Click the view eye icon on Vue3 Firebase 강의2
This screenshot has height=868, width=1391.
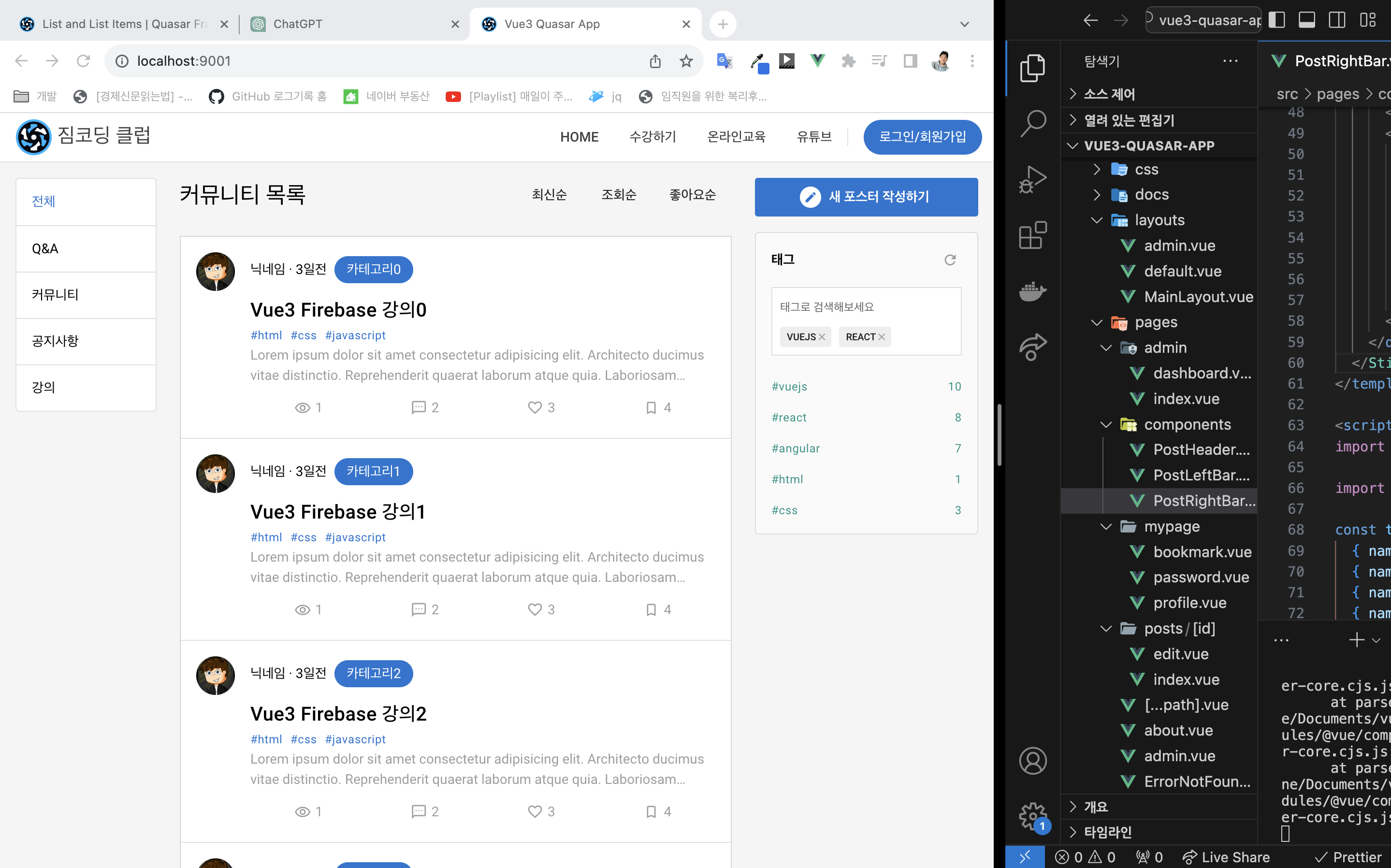pyautogui.click(x=303, y=812)
